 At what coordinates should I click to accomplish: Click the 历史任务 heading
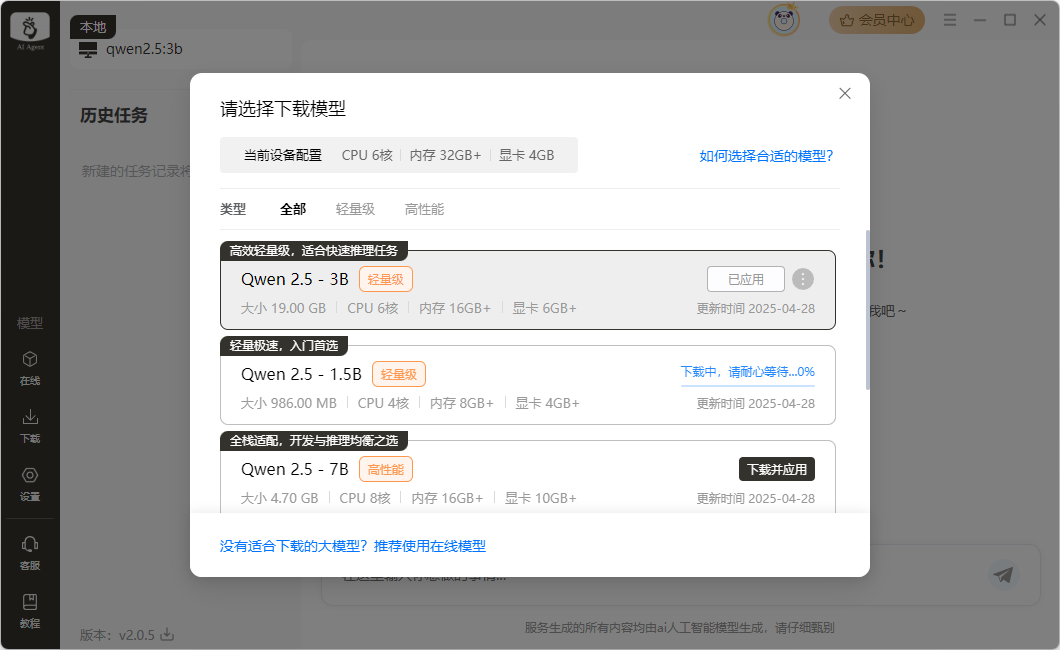(x=114, y=116)
